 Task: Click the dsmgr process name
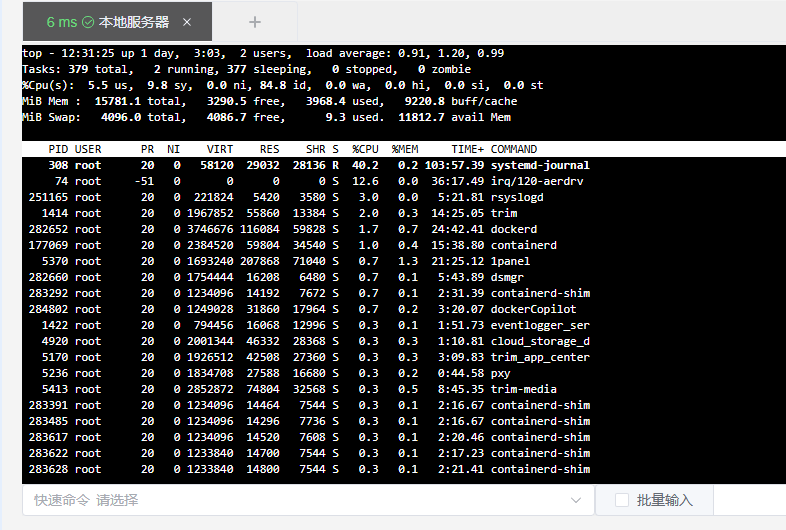[x=507, y=277]
